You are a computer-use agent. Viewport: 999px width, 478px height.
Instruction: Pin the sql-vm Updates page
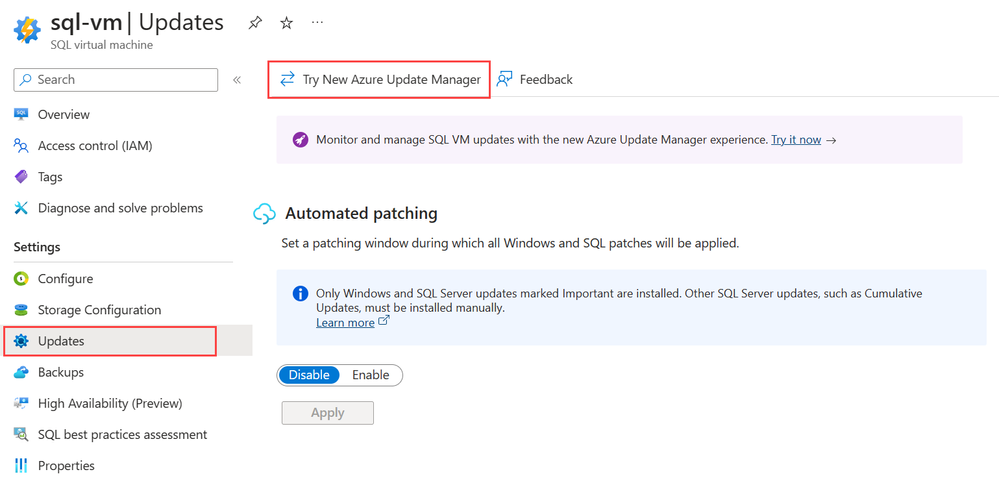(255, 24)
